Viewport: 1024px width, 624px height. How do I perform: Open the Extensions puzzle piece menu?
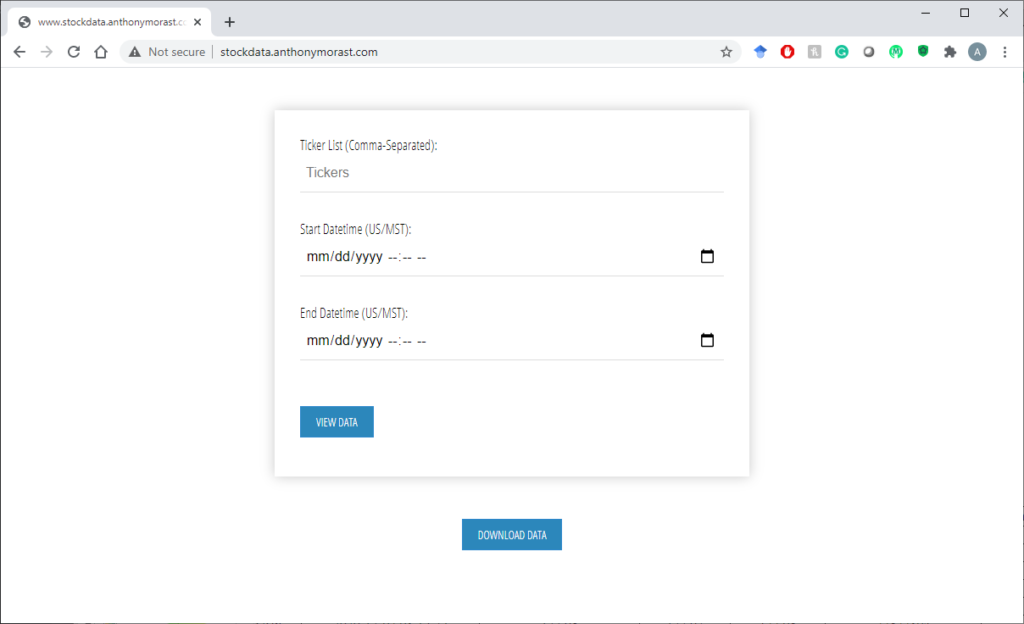pyautogui.click(x=950, y=52)
